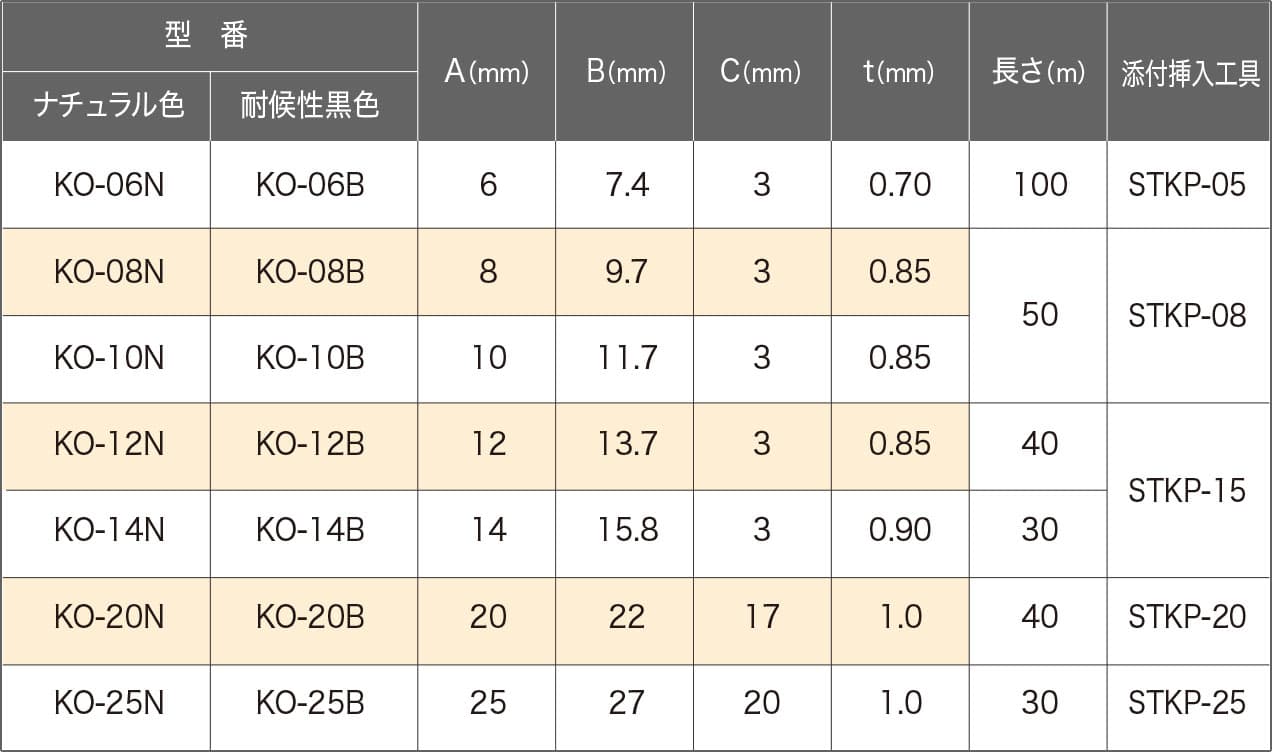Viewport: 1272px width, 752px height.
Task: Select the KO-08B black model cell
Action: (310, 272)
